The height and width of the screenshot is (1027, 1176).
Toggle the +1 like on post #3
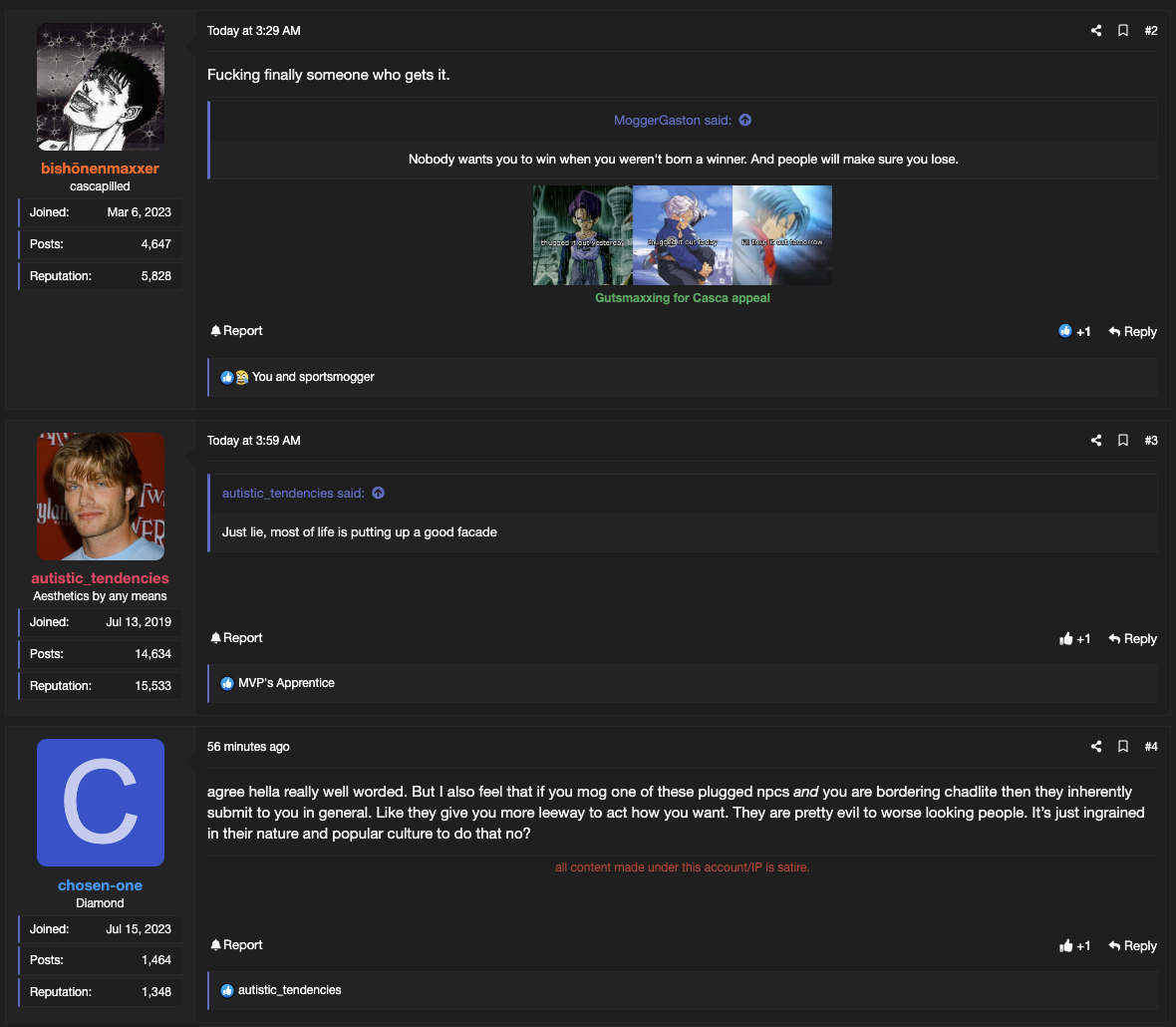point(1074,639)
